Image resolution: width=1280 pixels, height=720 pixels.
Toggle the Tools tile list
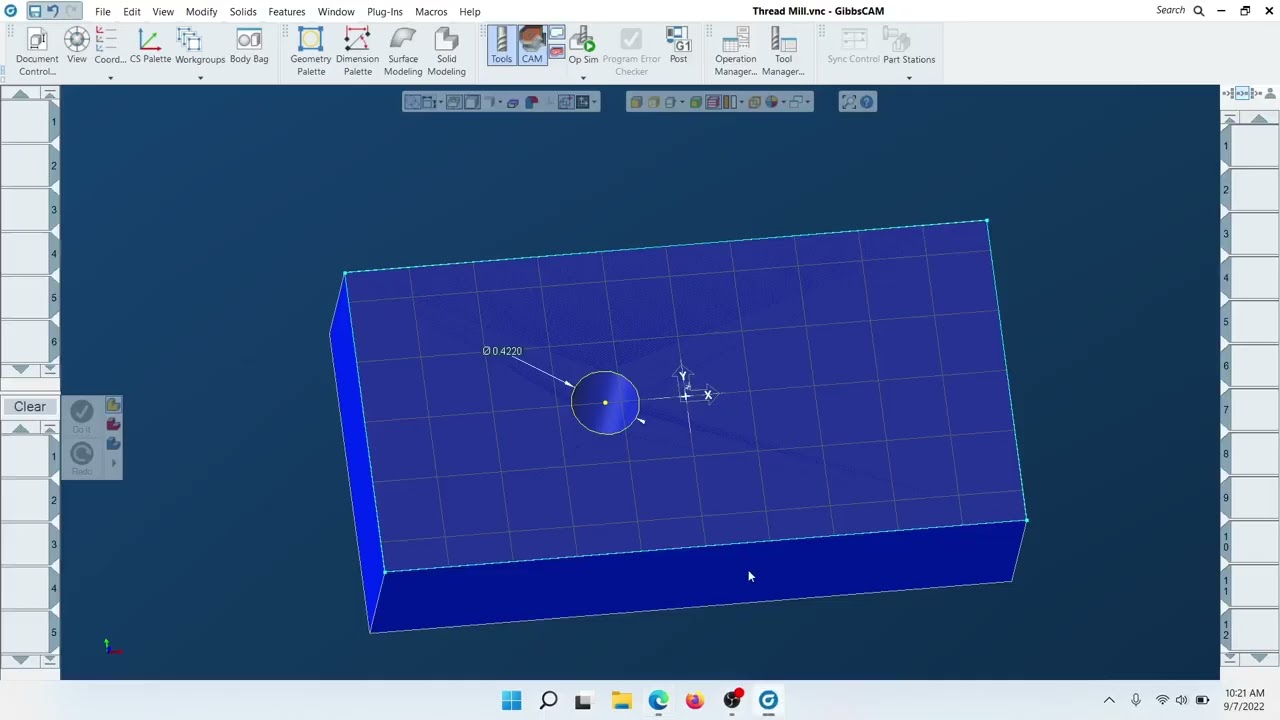pyautogui.click(x=501, y=46)
